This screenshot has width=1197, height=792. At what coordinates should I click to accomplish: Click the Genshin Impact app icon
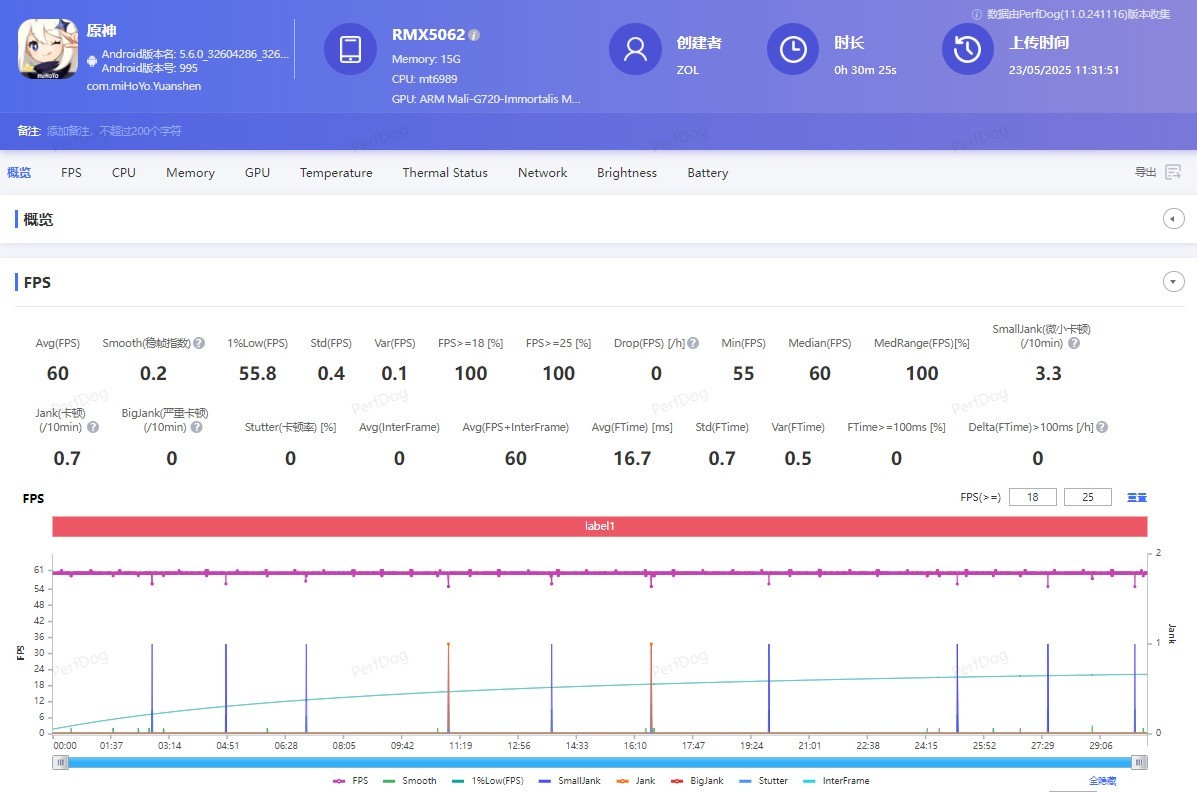(48, 49)
